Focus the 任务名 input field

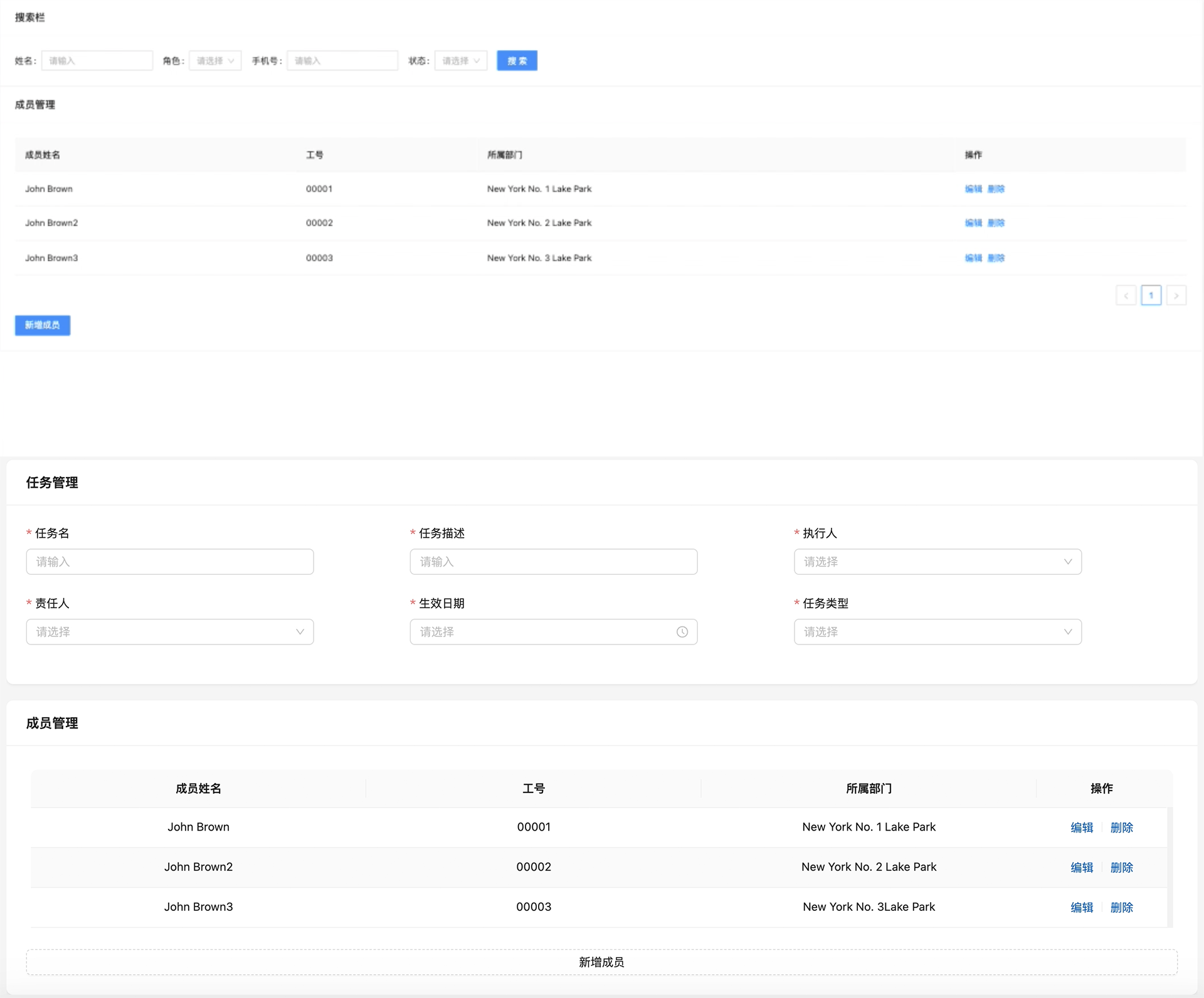click(x=169, y=562)
